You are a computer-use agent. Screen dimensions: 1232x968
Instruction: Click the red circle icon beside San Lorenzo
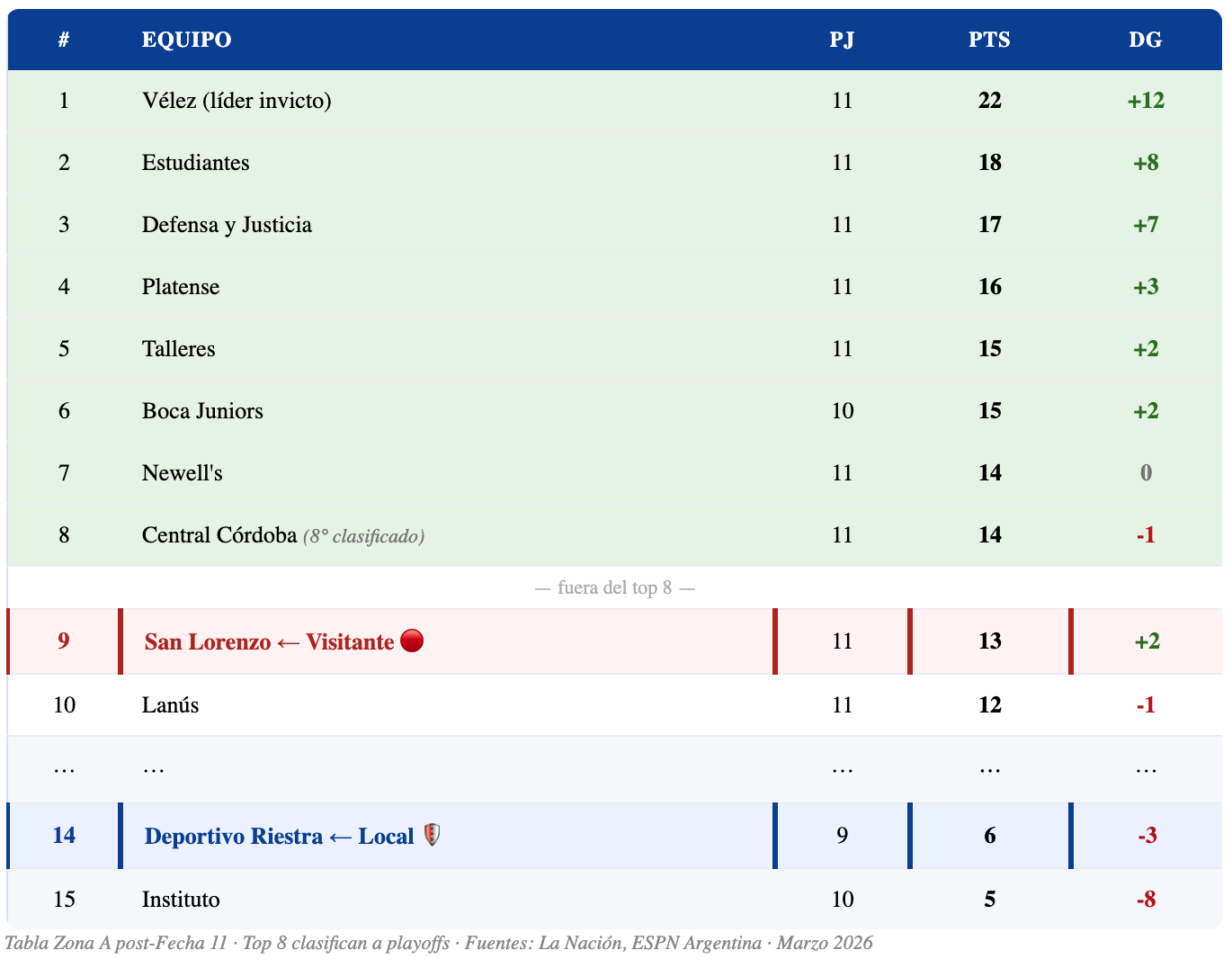[412, 641]
